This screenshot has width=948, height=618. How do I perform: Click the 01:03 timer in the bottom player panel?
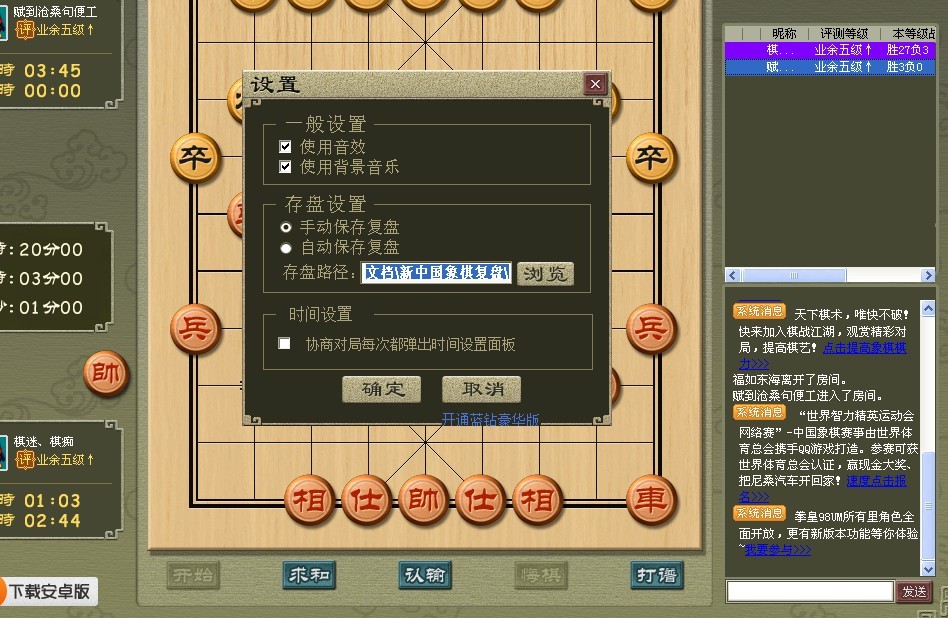53,501
